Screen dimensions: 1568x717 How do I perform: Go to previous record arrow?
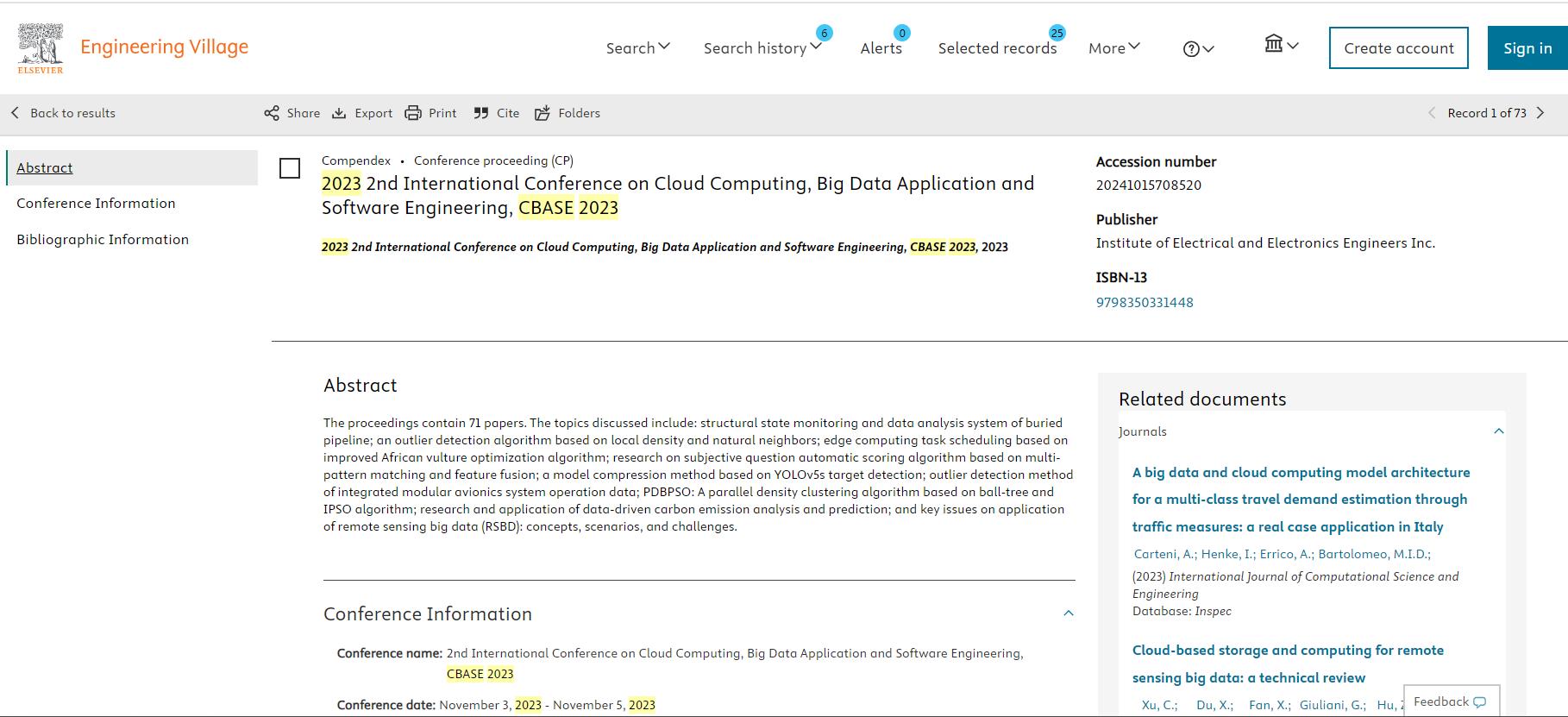pos(1432,113)
